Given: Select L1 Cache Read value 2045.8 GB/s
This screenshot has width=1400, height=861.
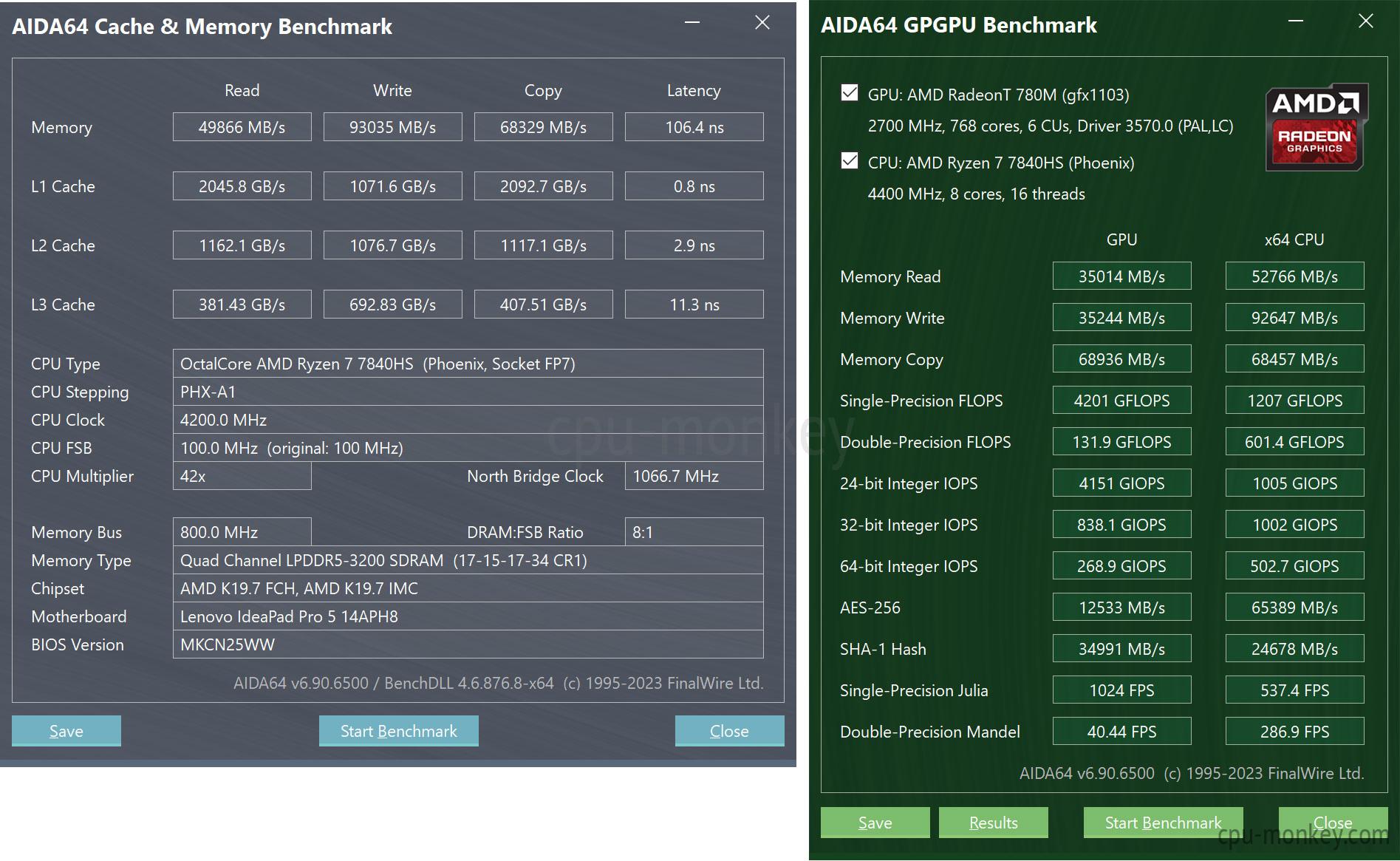Looking at the screenshot, I should 242,186.
